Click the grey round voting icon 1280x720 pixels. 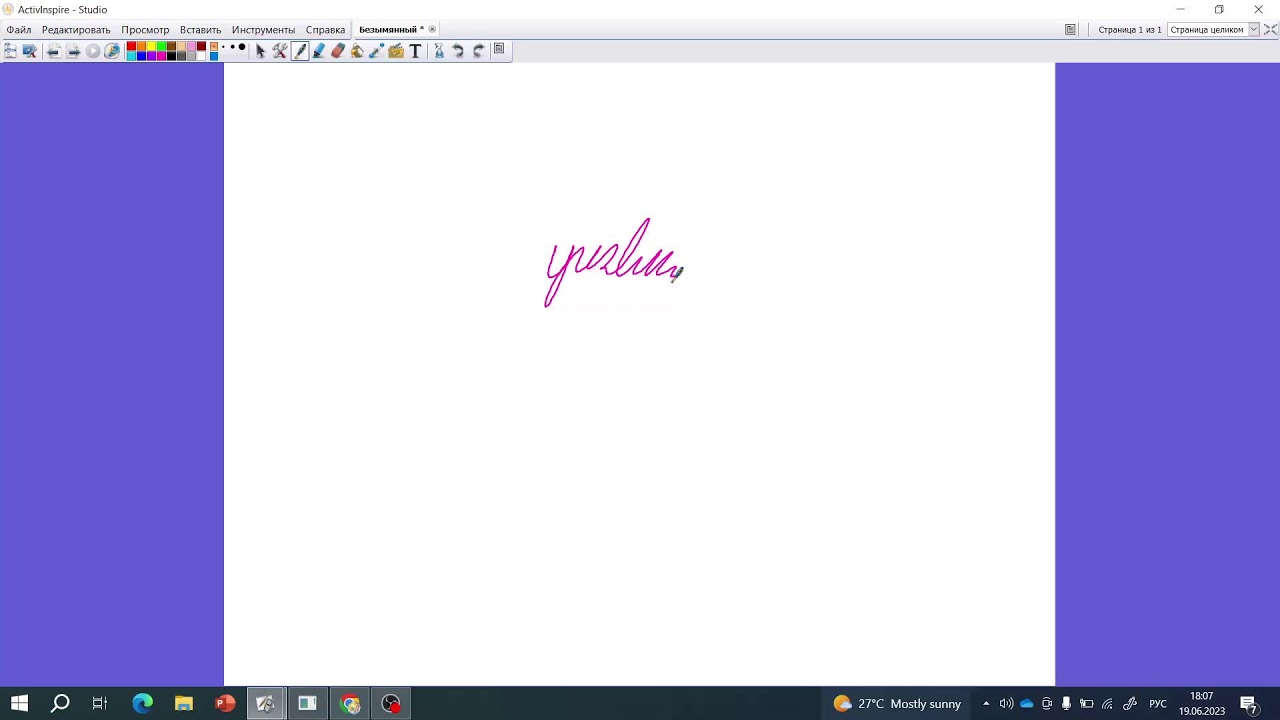[x=93, y=50]
